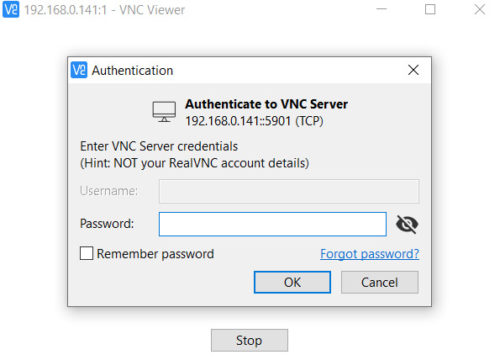Click the hint about RealVNC account details
This screenshot has width=500, height=360.
pyautogui.click(x=195, y=163)
